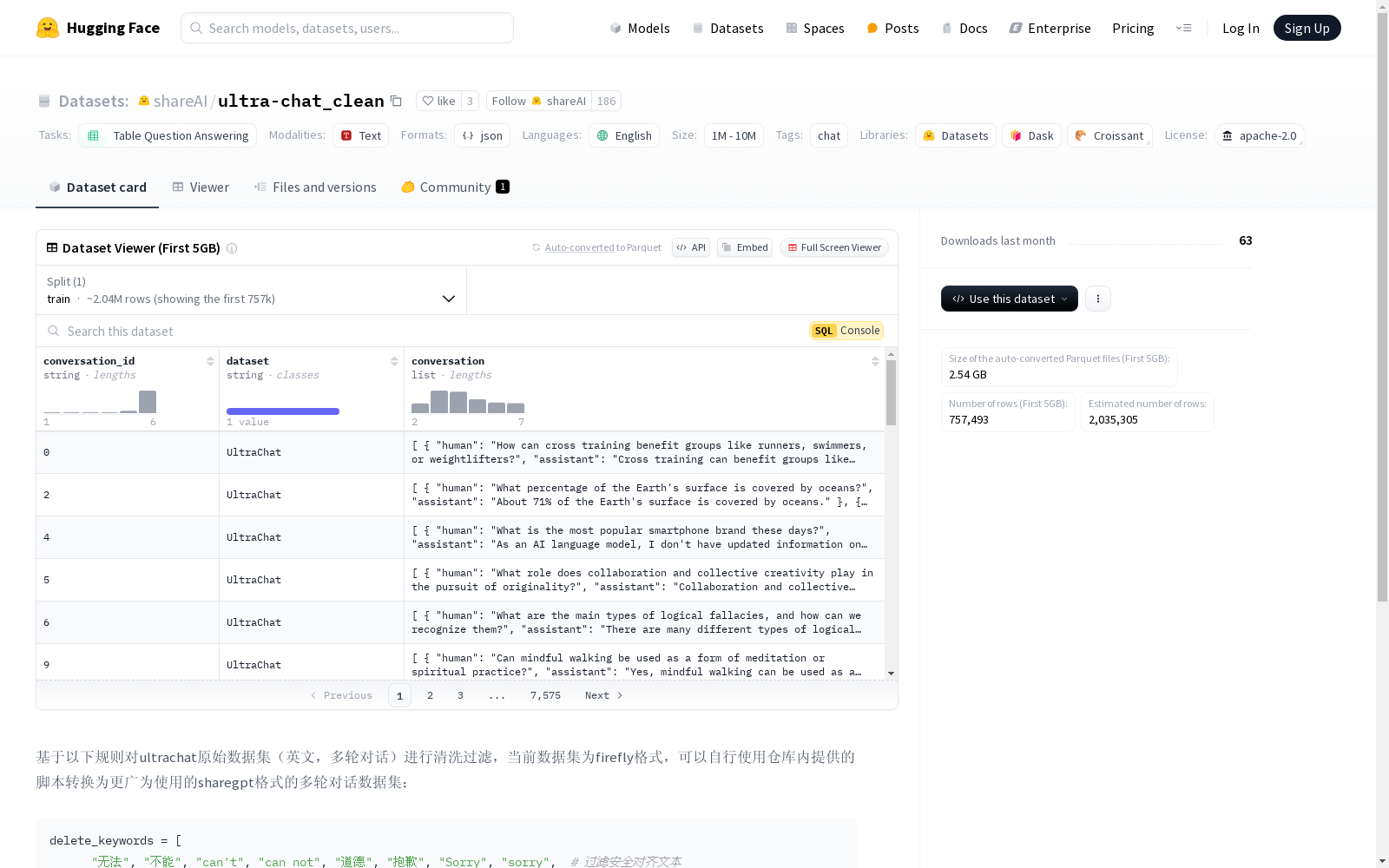This screenshot has width=1389, height=868.
Task: Open the Models page
Action: (x=640, y=28)
